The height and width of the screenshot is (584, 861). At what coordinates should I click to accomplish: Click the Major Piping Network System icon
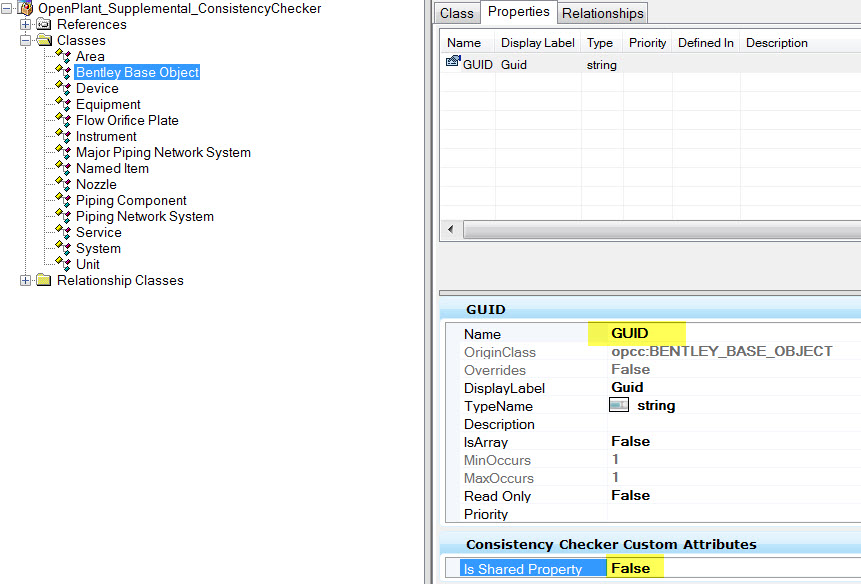point(63,152)
